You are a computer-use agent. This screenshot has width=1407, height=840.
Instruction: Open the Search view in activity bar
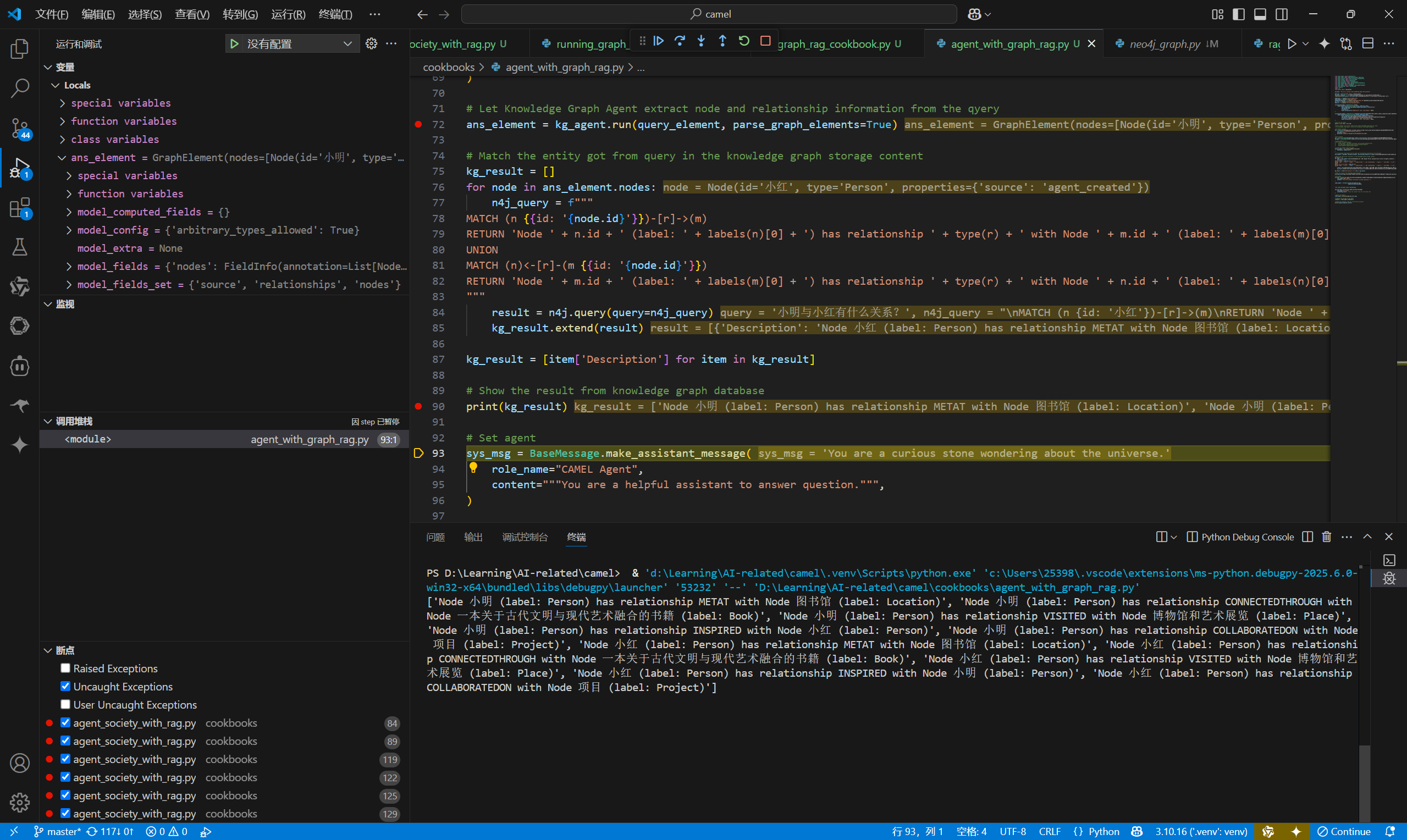pyautogui.click(x=20, y=88)
